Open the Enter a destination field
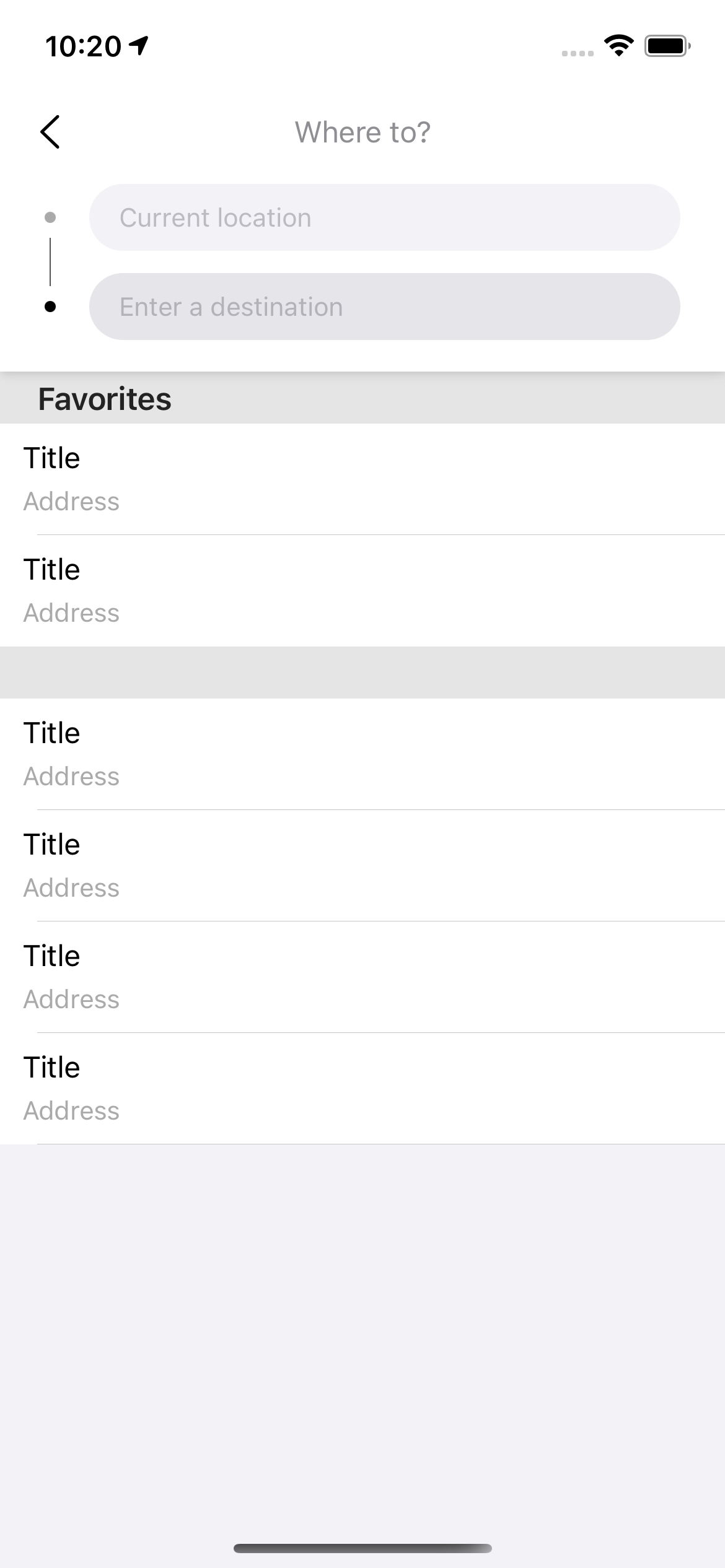The width and height of the screenshot is (725, 1568). (x=384, y=305)
